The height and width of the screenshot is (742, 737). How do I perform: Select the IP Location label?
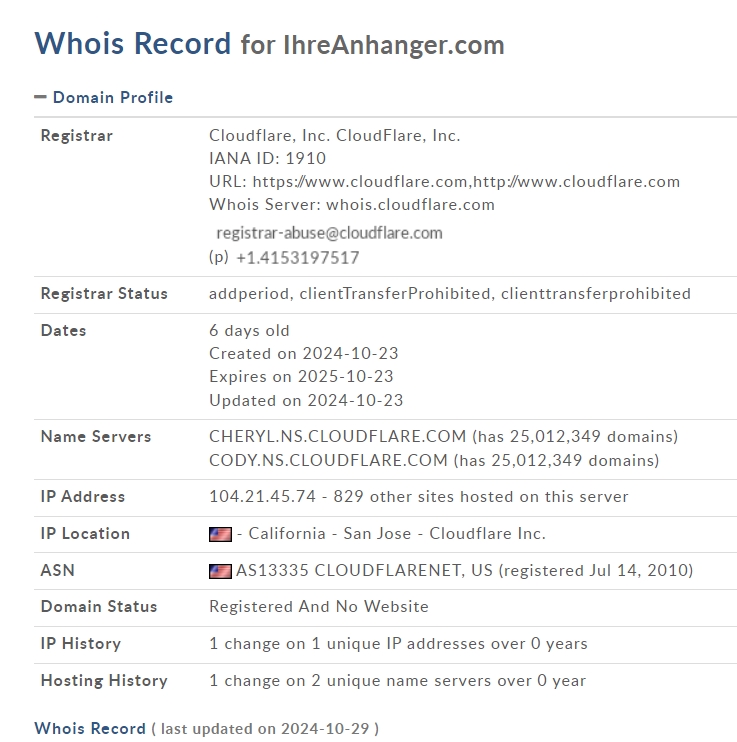click(85, 534)
